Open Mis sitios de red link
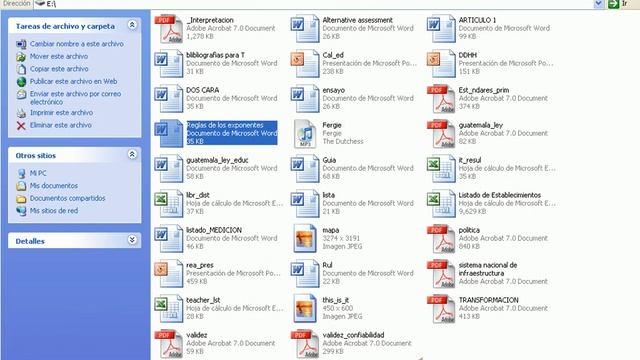Image resolution: width=640 pixels, height=360 pixels. point(54,211)
